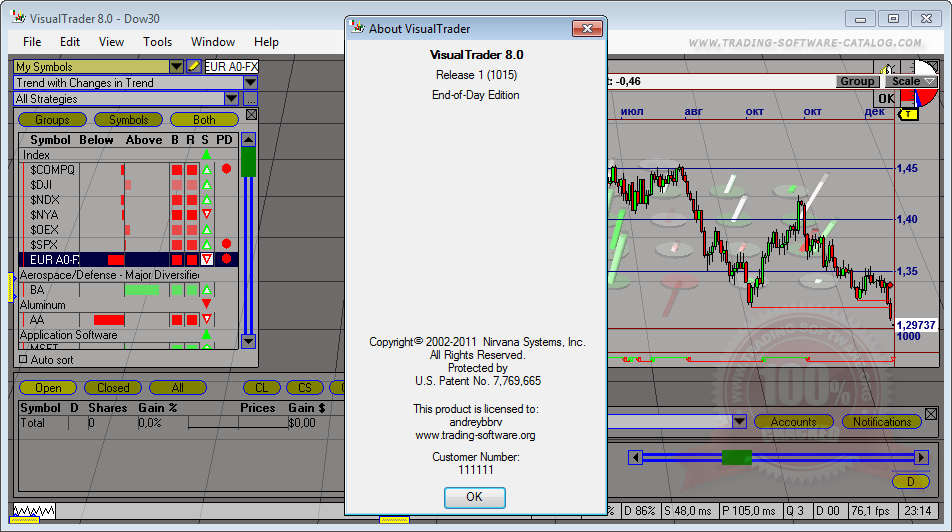Viewport: 952px width, 532px height.
Task: Click the Notifications button
Action: click(x=881, y=422)
